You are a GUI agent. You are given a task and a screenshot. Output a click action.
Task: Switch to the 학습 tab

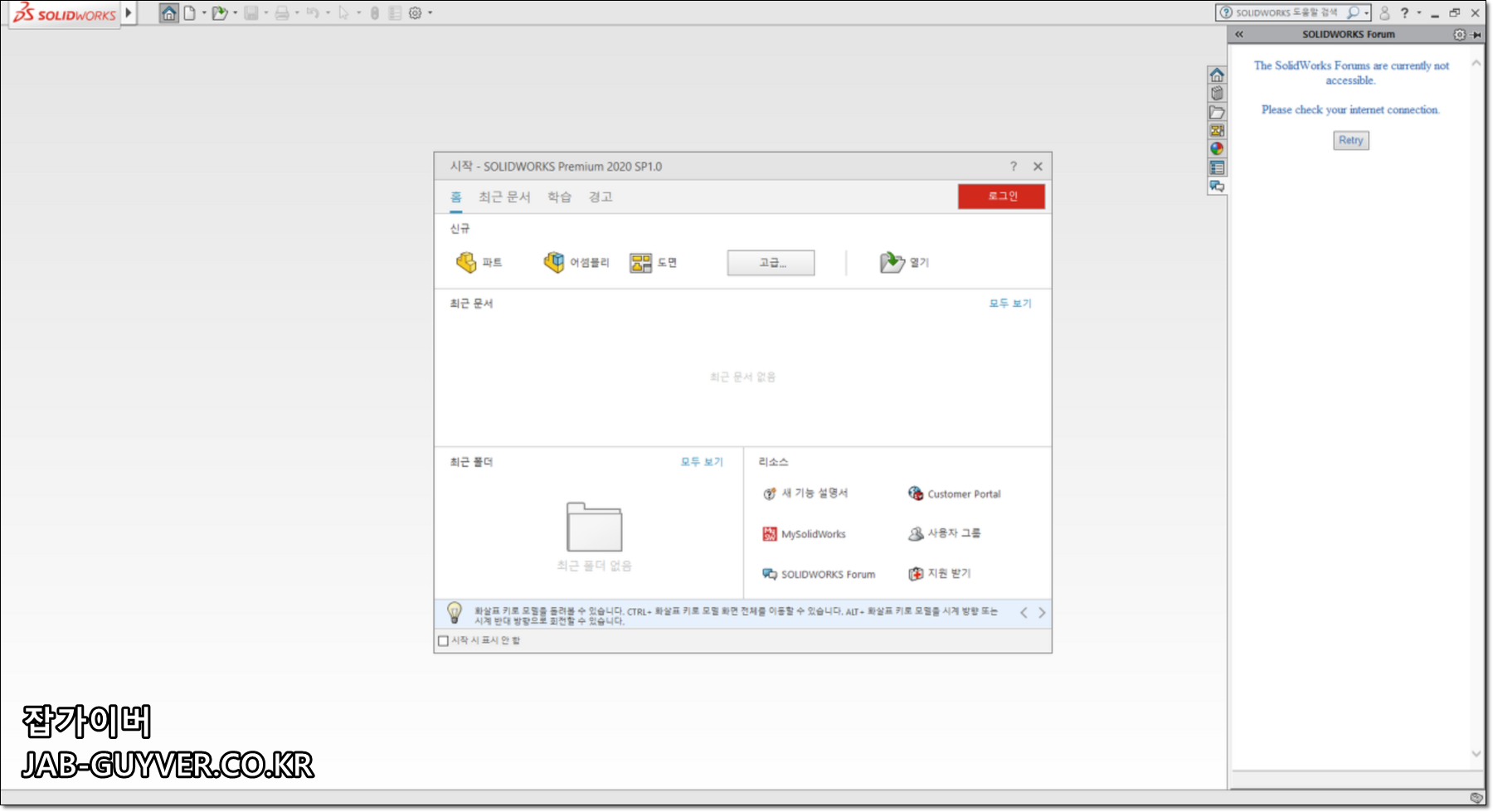560,197
